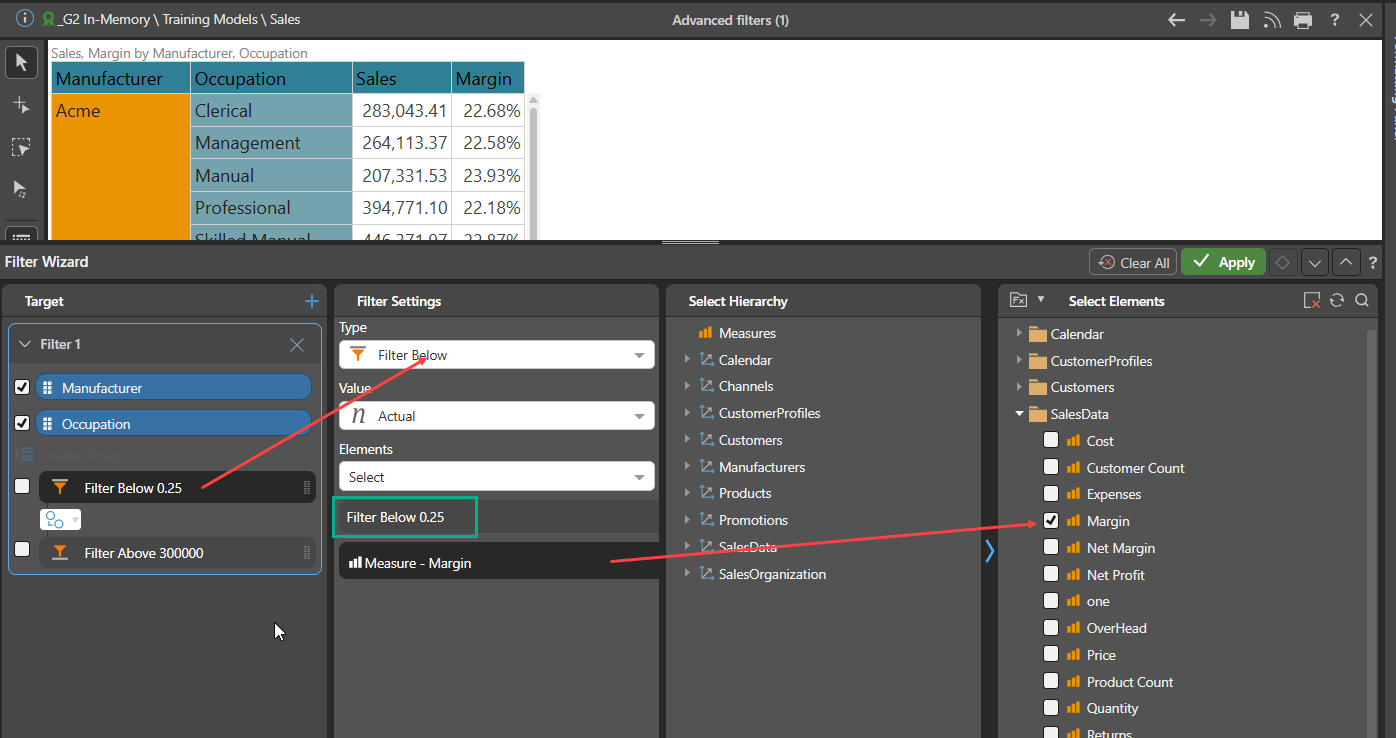Enable the Net Profit checkbox
This screenshot has height=738, width=1396.
[1051, 574]
